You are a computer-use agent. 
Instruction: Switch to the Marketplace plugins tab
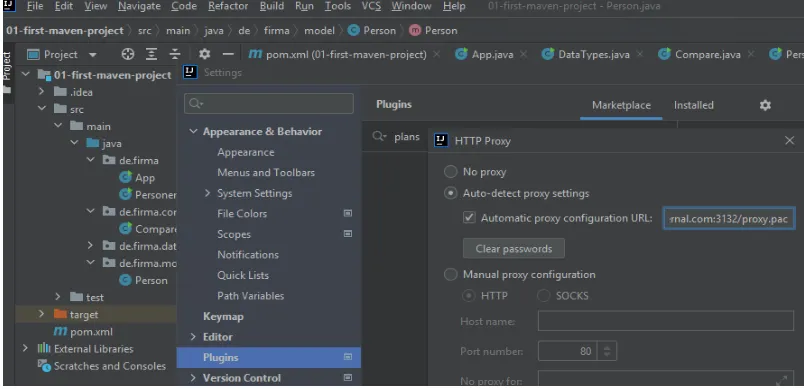click(x=621, y=105)
